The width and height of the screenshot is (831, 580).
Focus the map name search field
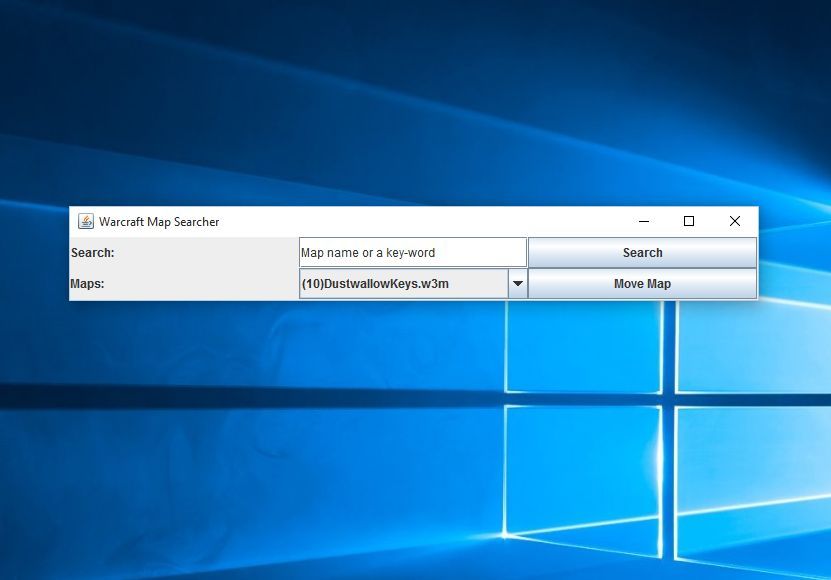coord(413,252)
